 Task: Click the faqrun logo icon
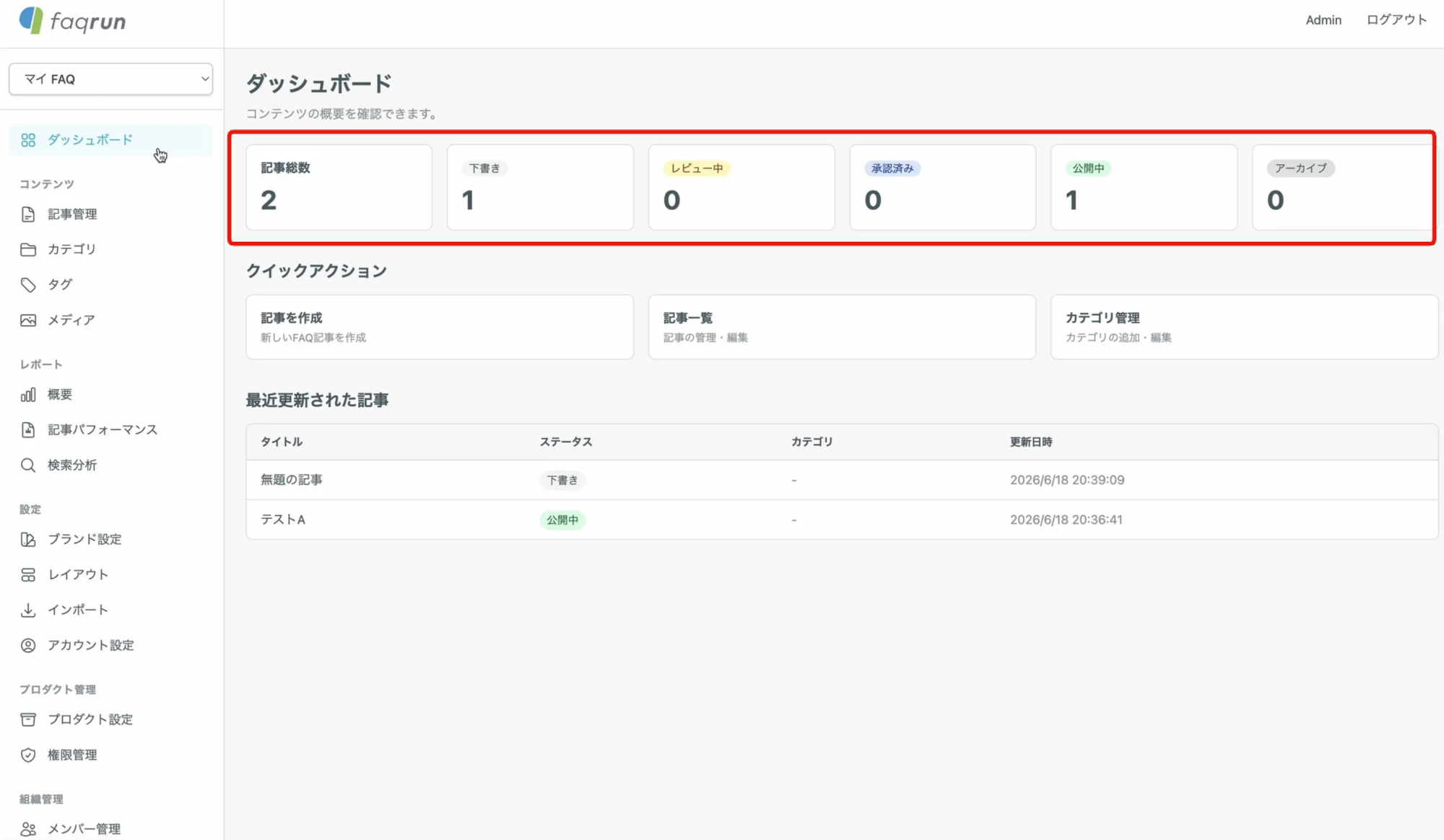coord(31,20)
